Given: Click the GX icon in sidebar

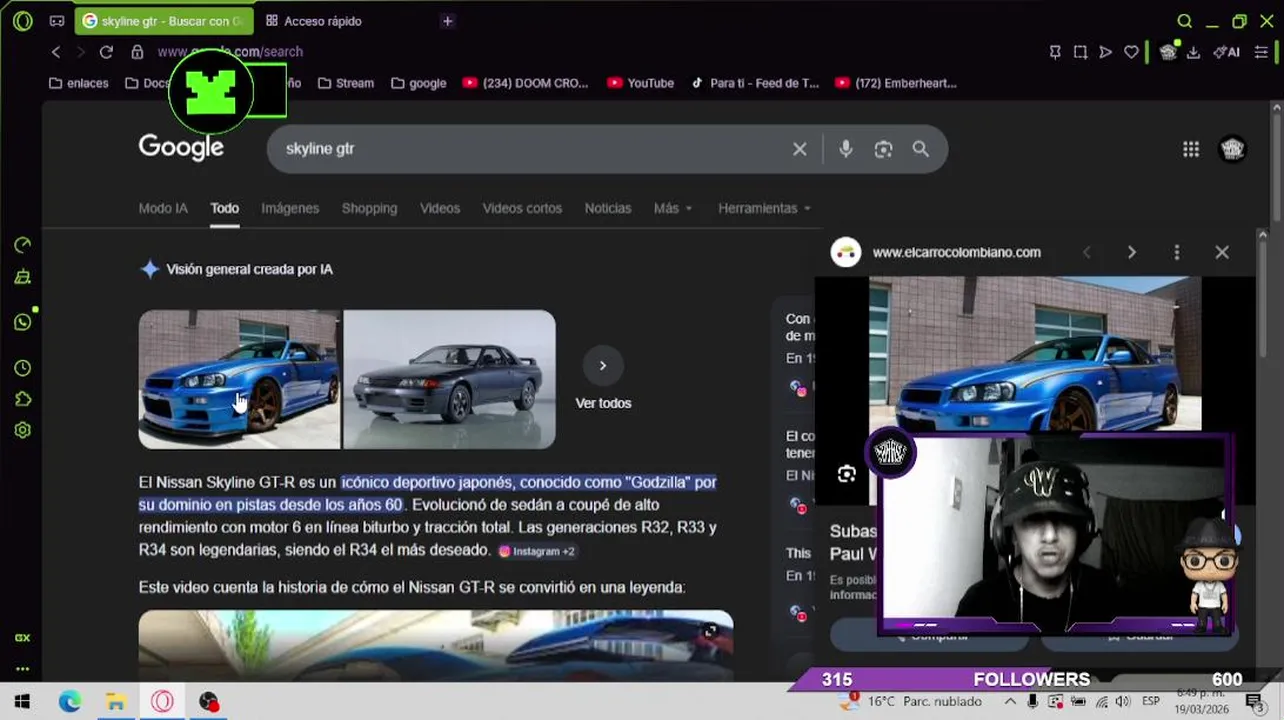Looking at the screenshot, I should [x=22, y=638].
